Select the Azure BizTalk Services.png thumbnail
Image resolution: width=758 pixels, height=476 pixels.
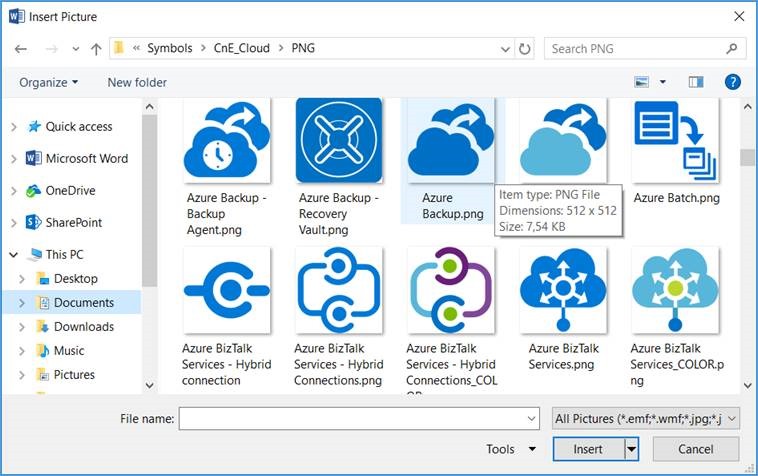pyautogui.click(x=563, y=290)
